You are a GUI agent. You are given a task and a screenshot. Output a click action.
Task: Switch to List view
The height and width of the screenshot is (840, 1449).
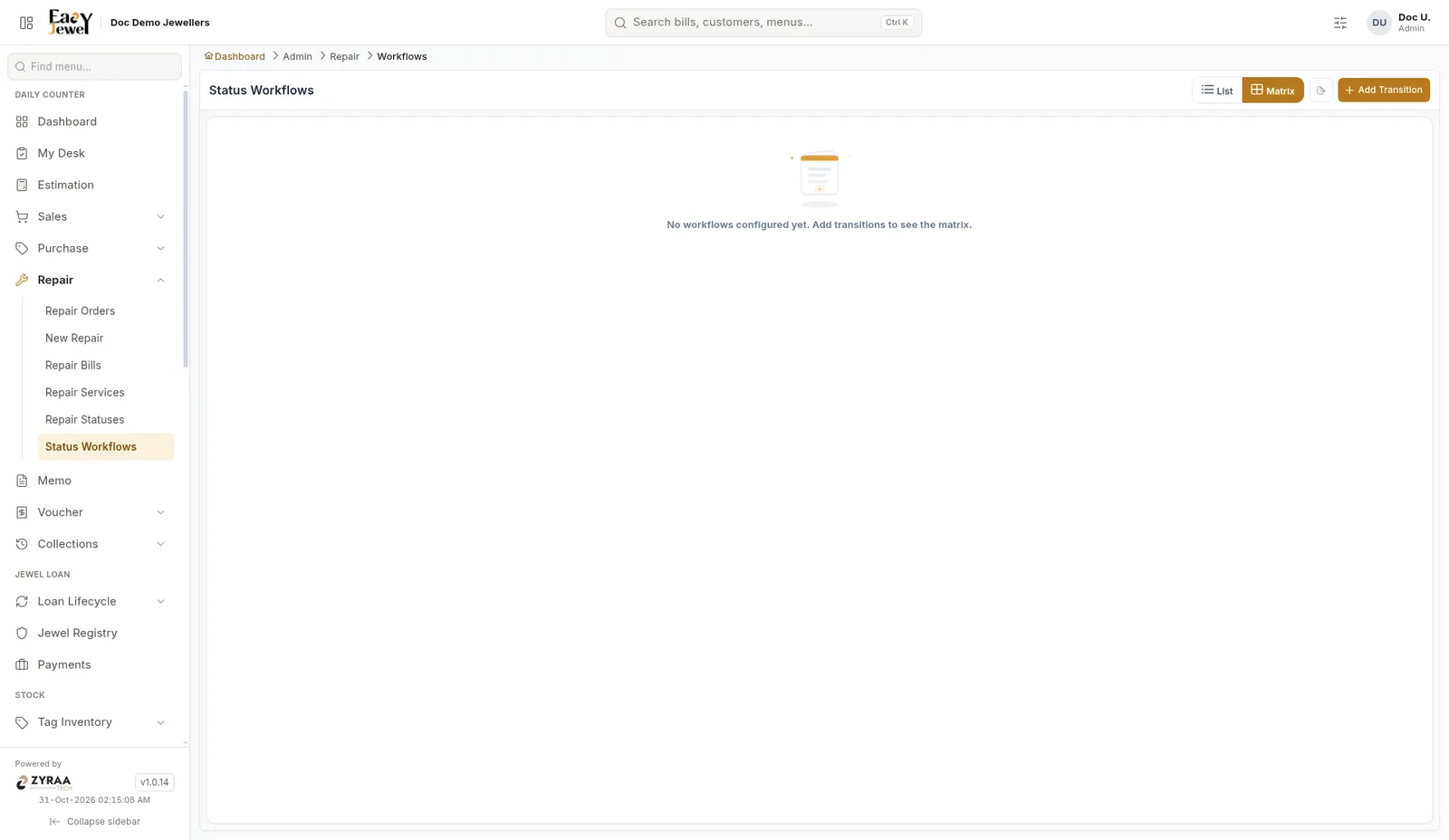click(x=1217, y=91)
